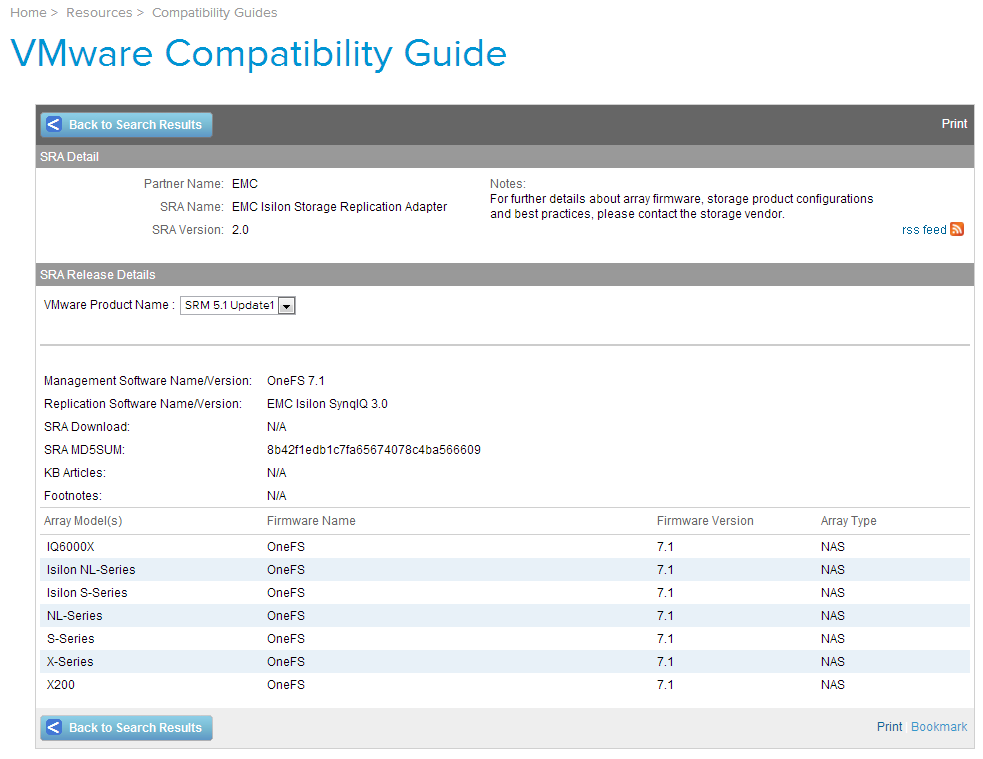Go to the Home breadcrumb

click(28, 13)
